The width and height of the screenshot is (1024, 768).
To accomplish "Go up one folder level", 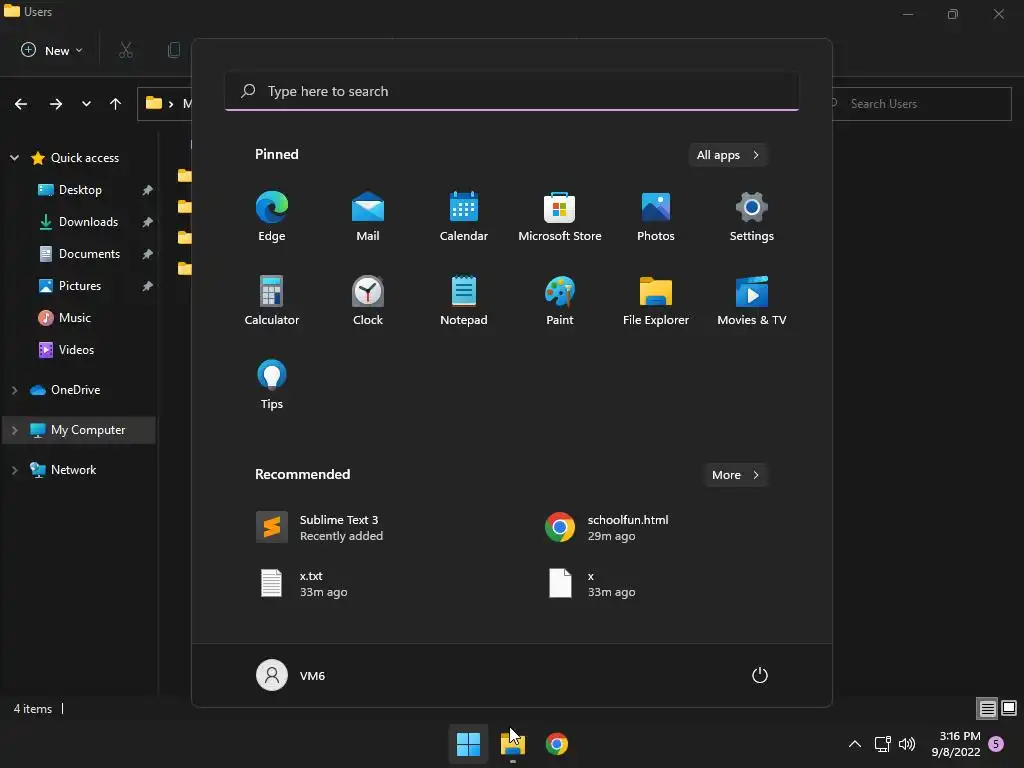I will pyautogui.click(x=116, y=104).
